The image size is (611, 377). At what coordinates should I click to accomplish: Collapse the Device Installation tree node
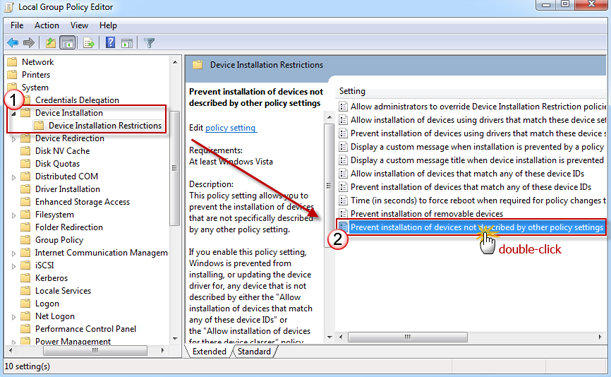coord(14,113)
